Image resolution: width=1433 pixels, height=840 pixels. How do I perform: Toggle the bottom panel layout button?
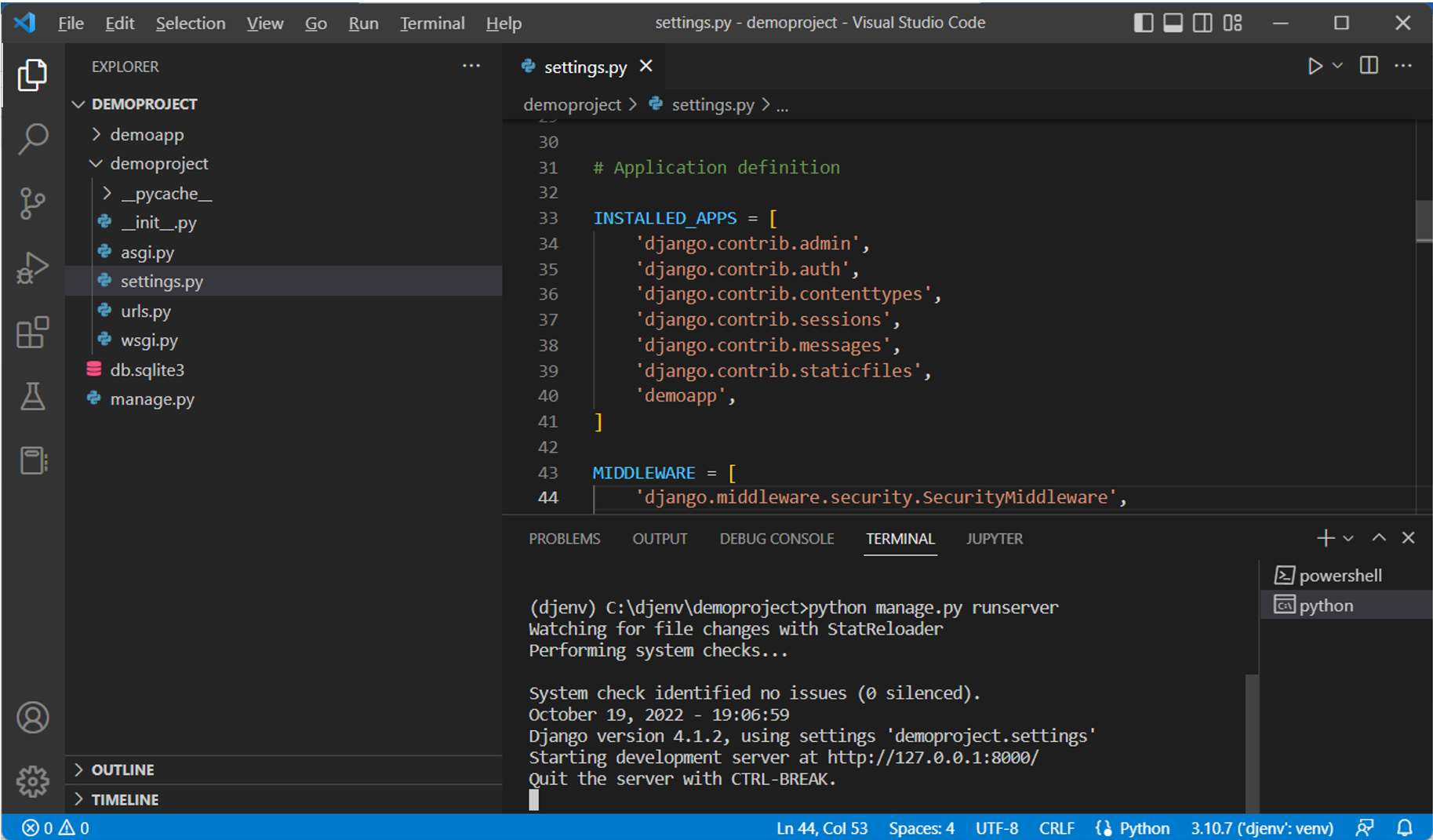click(1173, 23)
